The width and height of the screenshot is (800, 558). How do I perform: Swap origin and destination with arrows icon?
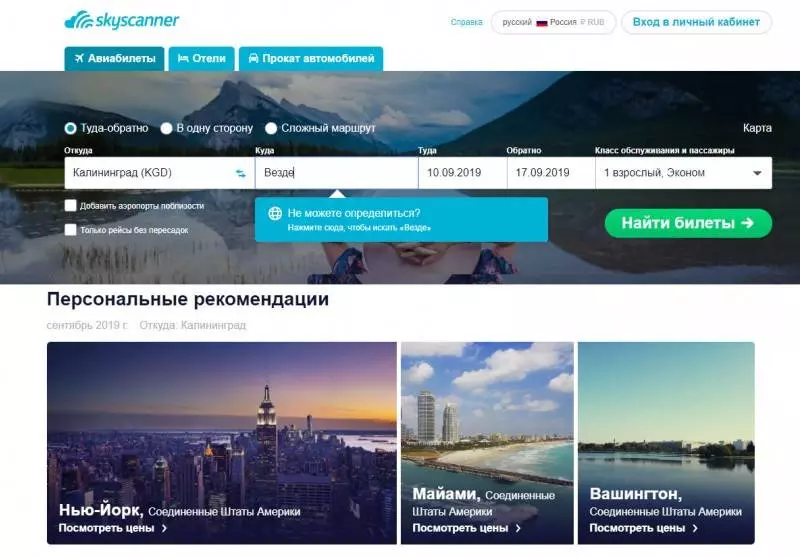[x=241, y=173]
